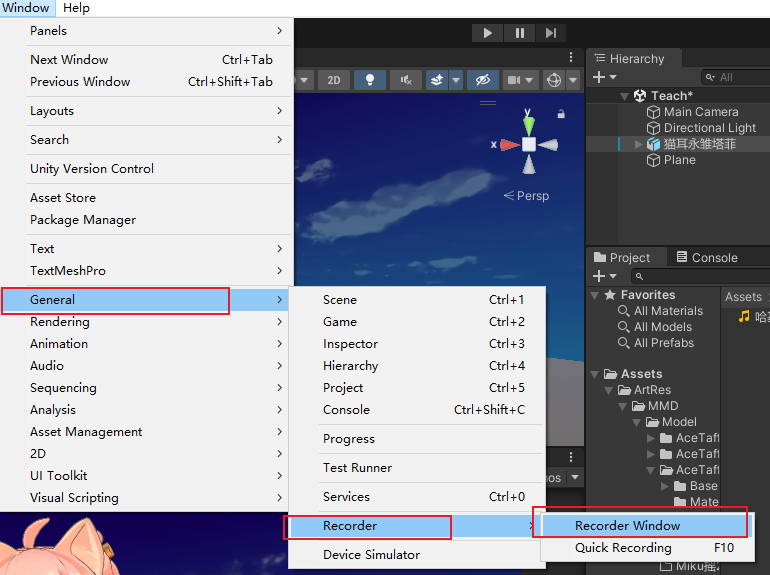This screenshot has width=770, height=575.
Task: Focus the Hierarchy search field
Action: click(x=736, y=77)
